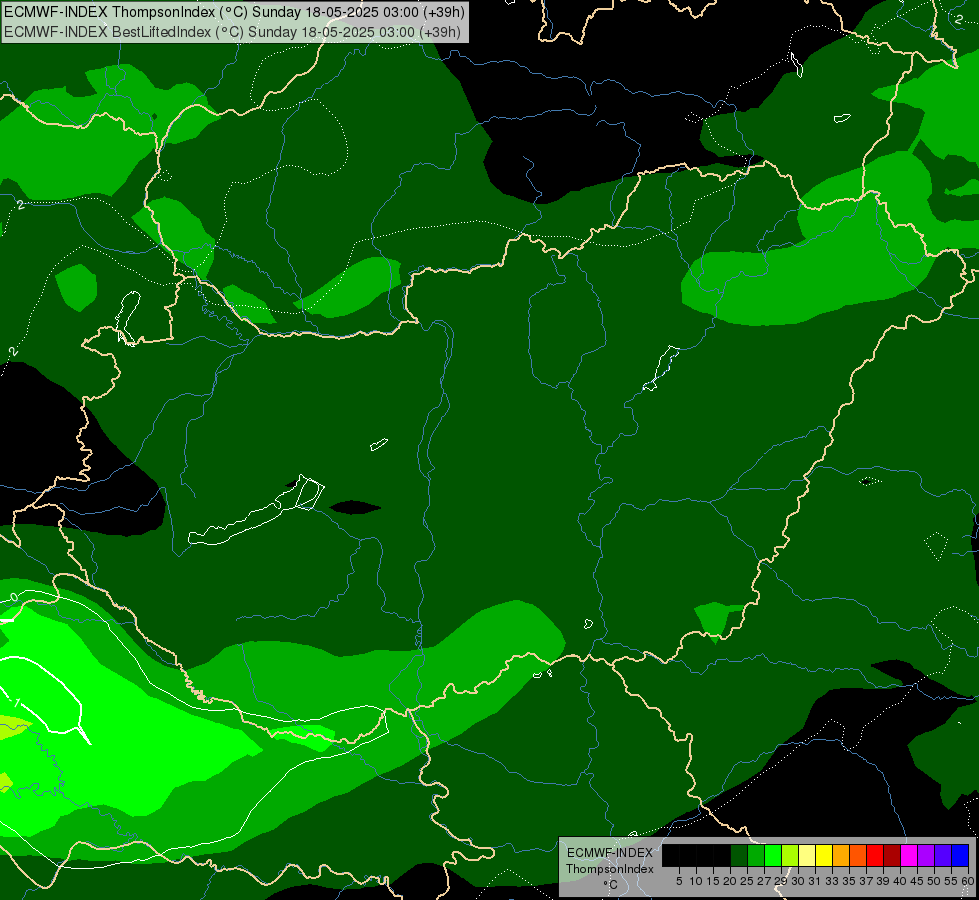The height and width of the screenshot is (900, 979).
Task: Click the medium green 25–27 legend swatch
Action: point(756,855)
